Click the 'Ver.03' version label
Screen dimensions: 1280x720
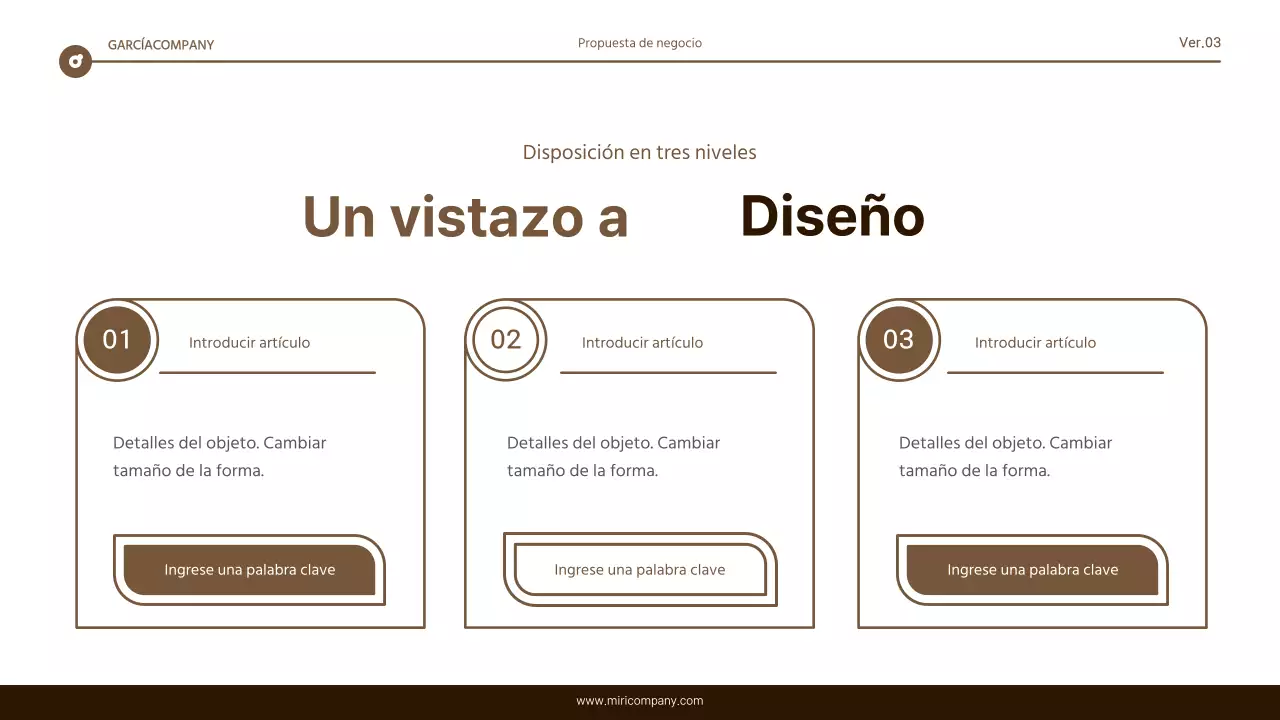(x=1200, y=43)
